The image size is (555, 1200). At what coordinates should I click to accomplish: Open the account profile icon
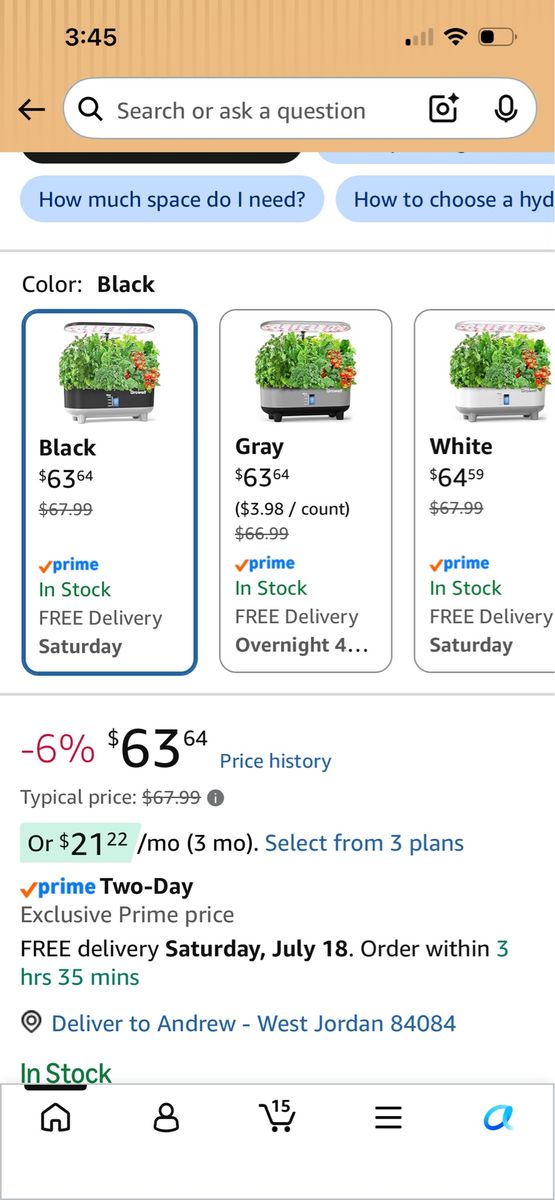point(166,1117)
